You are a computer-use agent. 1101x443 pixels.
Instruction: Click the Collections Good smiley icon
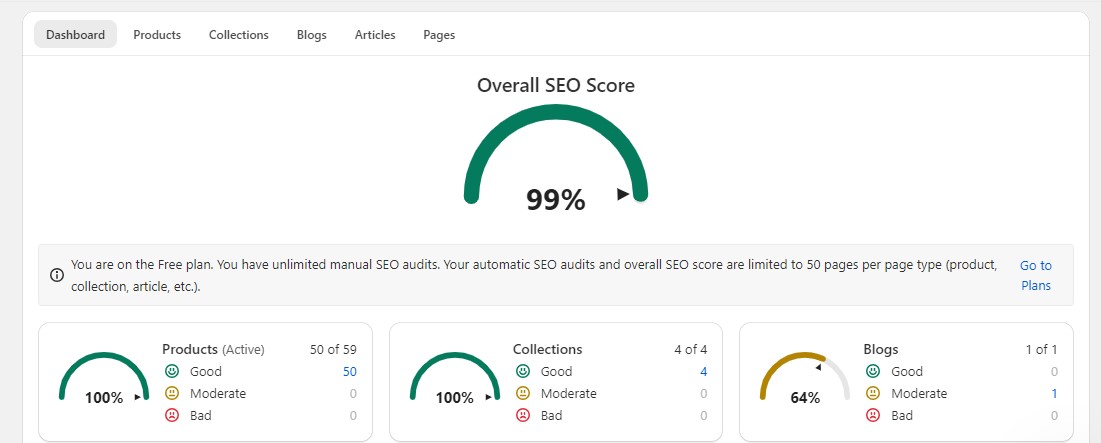click(522, 371)
